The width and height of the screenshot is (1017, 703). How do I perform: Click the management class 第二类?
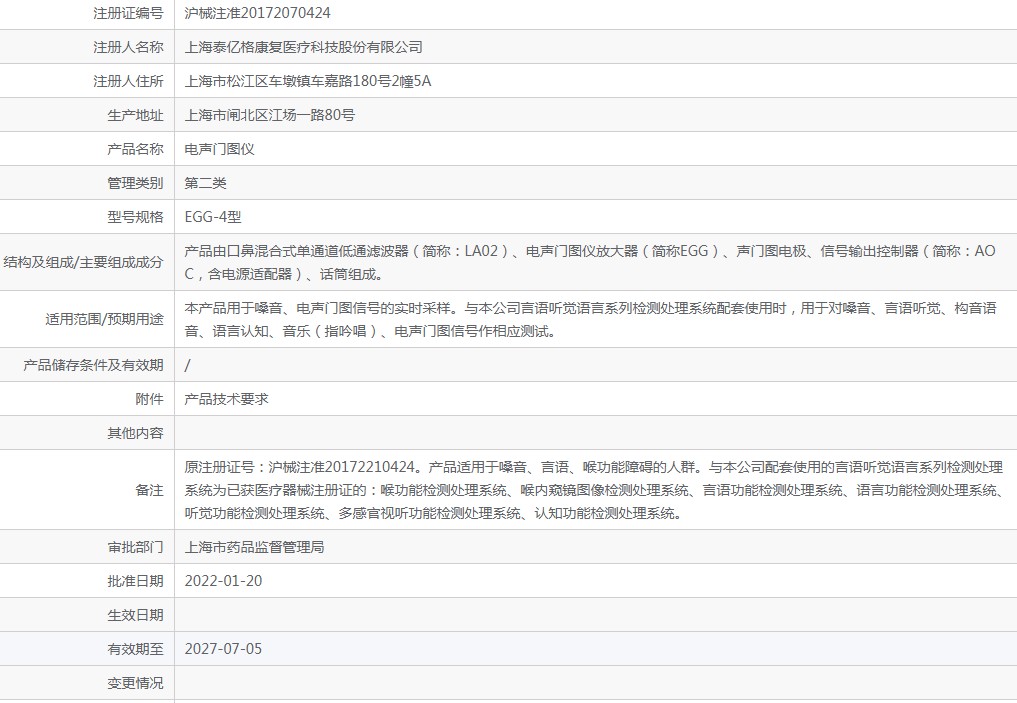click(x=206, y=184)
